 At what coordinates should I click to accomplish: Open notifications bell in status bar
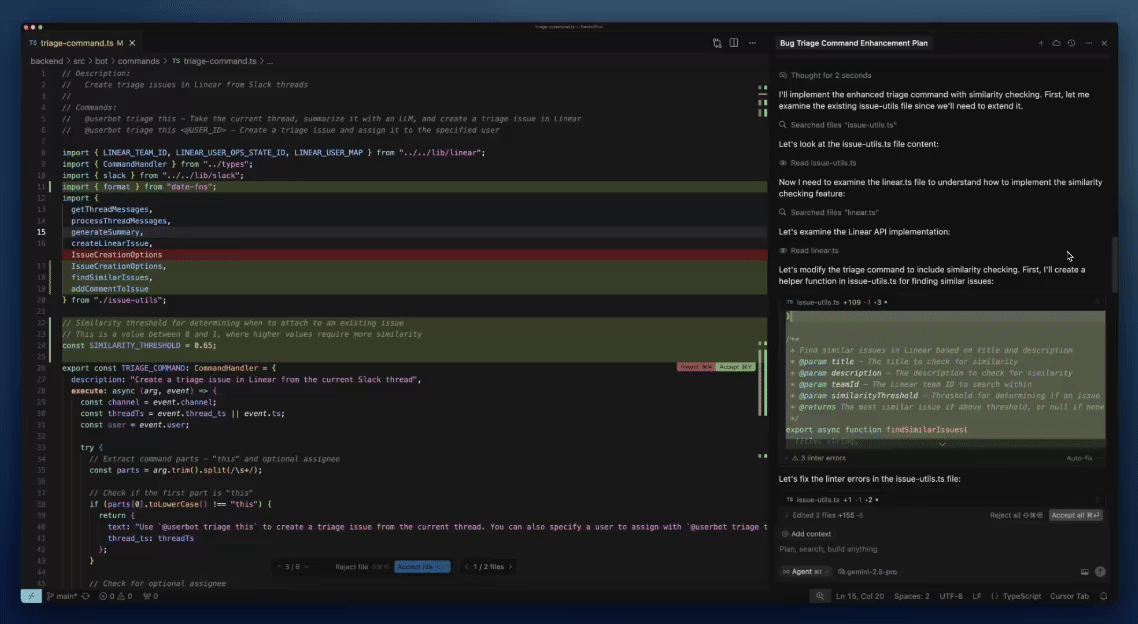(x=1103, y=596)
